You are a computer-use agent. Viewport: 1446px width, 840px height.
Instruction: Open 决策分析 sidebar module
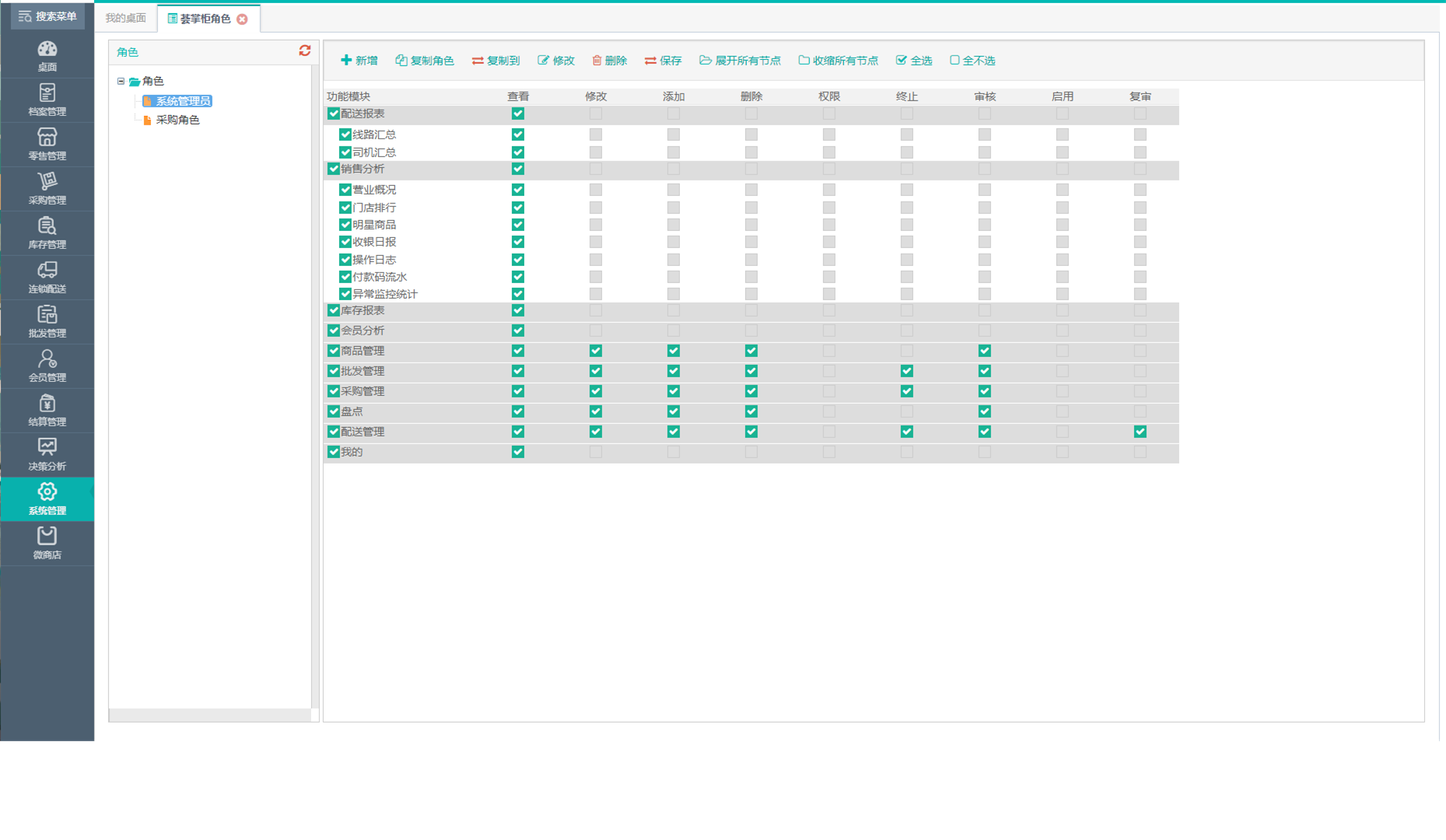click(47, 455)
